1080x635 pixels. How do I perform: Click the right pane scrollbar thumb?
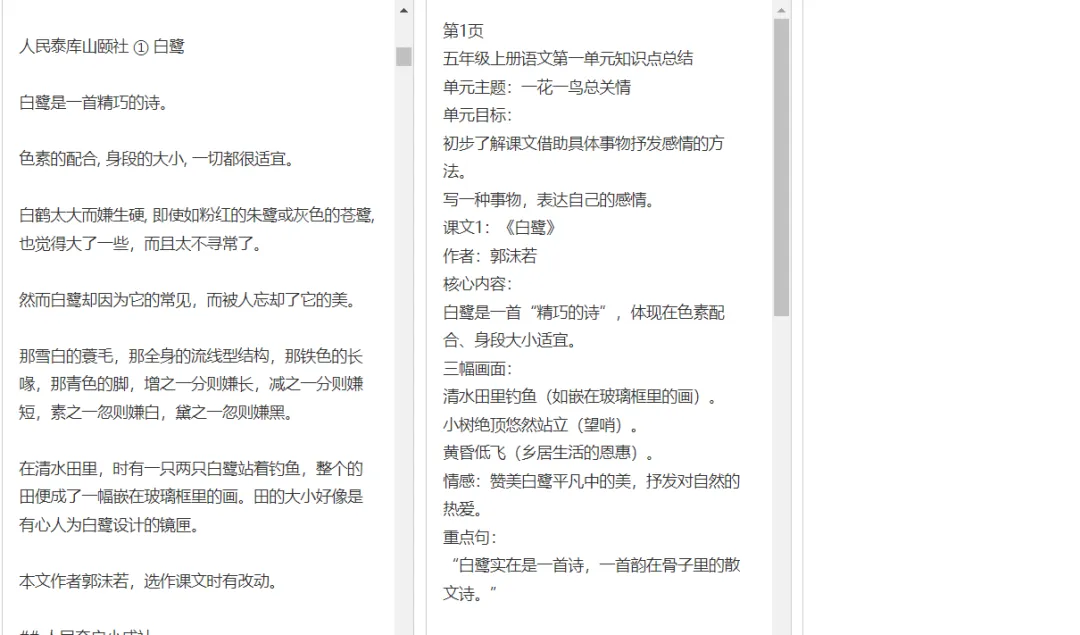tap(781, 167)
